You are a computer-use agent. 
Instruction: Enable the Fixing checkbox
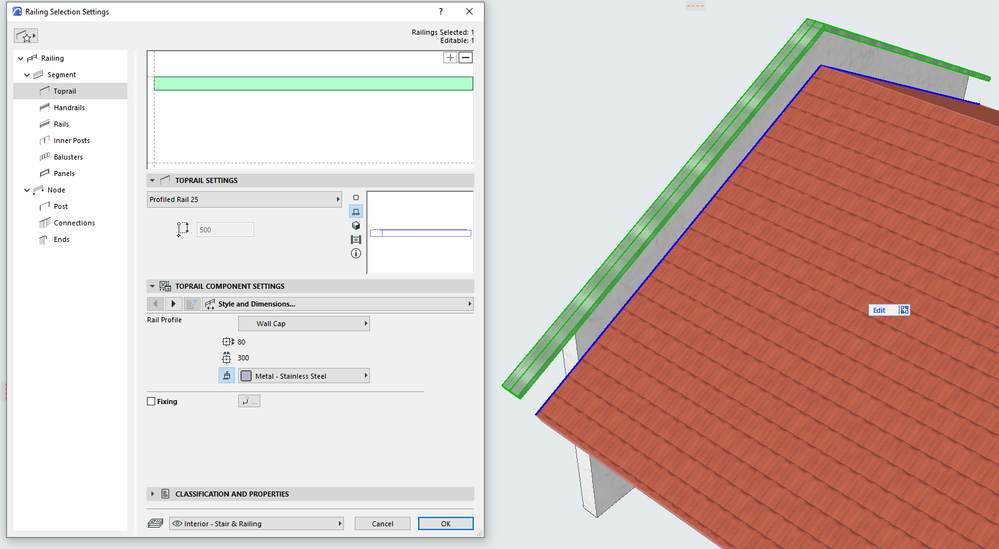pyautogui.click(x=151, y=401)
